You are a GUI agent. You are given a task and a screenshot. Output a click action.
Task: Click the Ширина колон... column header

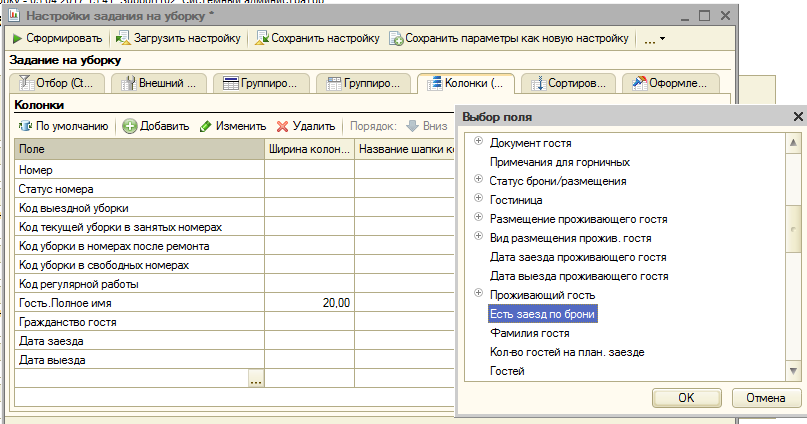(309, 149)
